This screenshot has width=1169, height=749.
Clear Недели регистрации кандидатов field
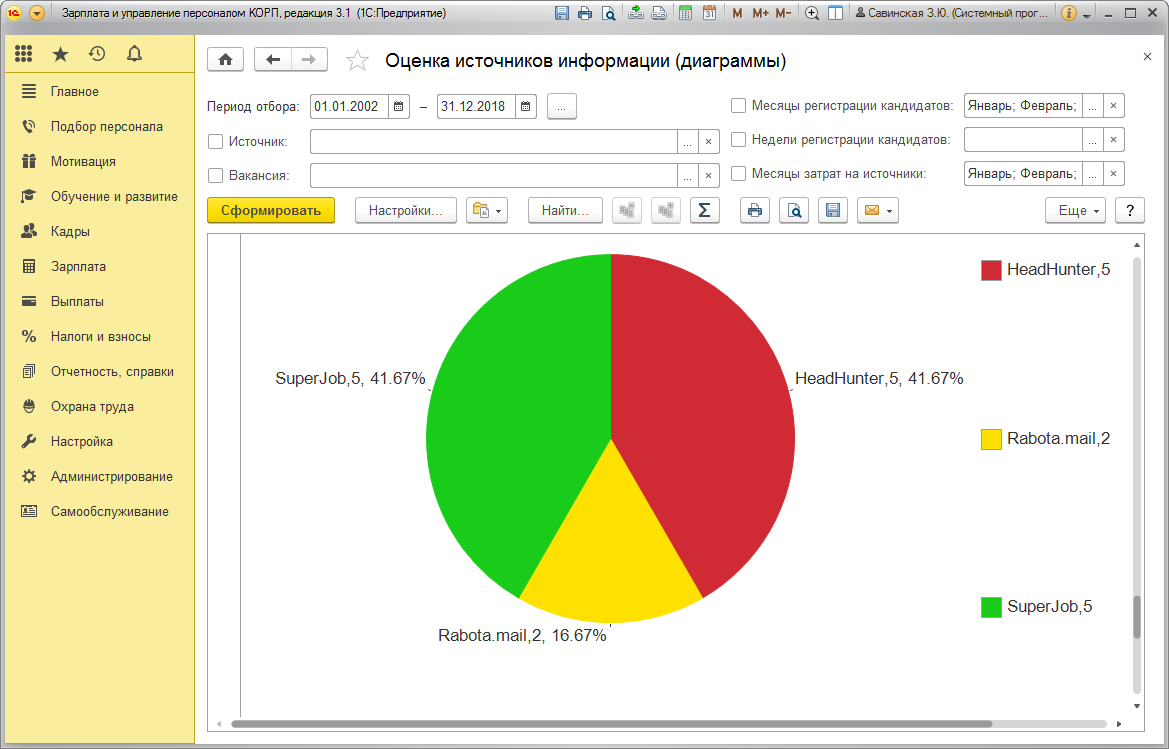(1113, 139)
